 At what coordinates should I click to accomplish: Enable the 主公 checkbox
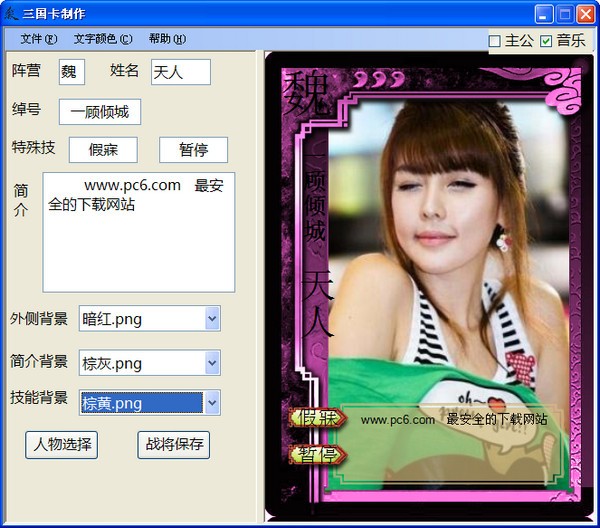pos(495,41)
